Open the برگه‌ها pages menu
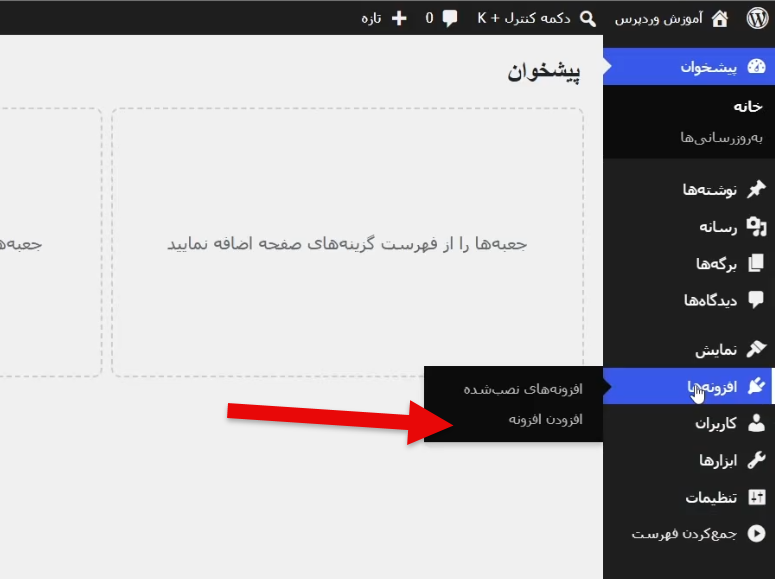Screen dimensions: 775x579 (689, 263)
